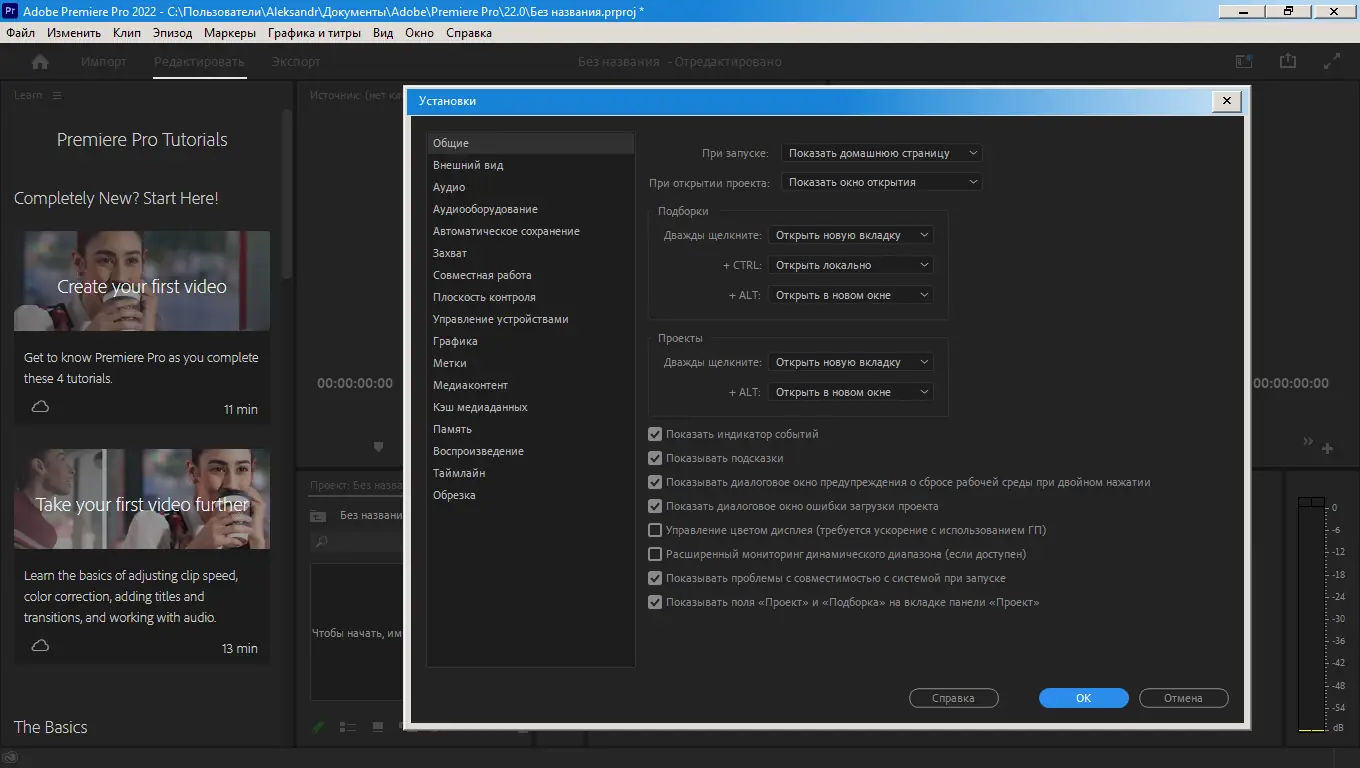The image size is (1360, 768).
Task: Open Подборки Дважды щелкните dropdown
Action: point(851,235)
